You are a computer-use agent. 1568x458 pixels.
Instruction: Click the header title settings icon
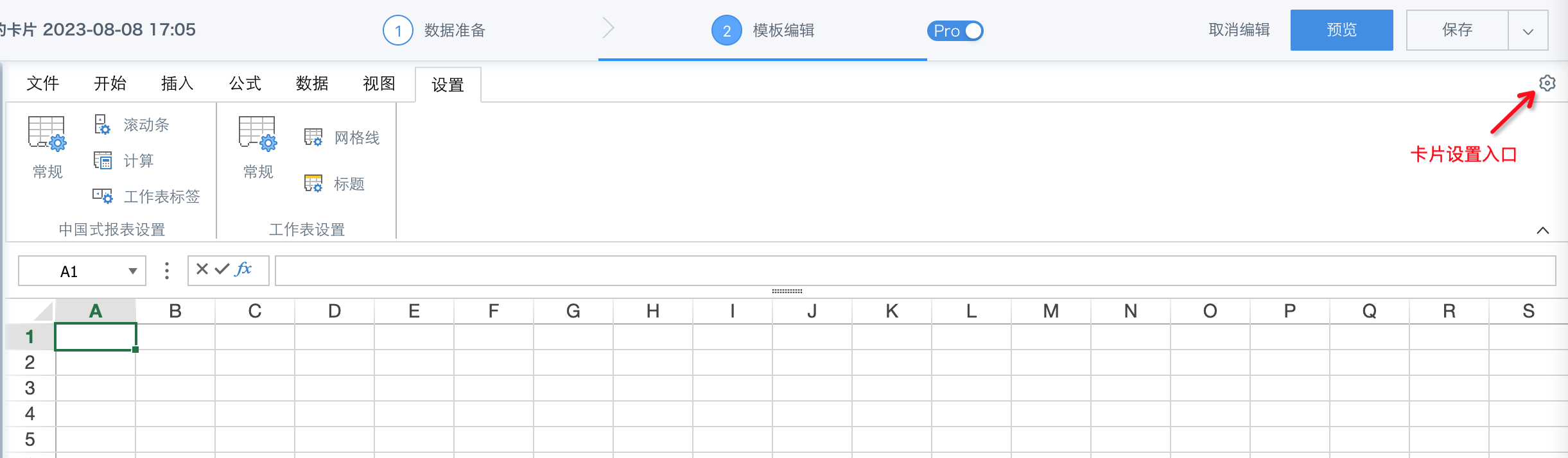coord(313,184)
